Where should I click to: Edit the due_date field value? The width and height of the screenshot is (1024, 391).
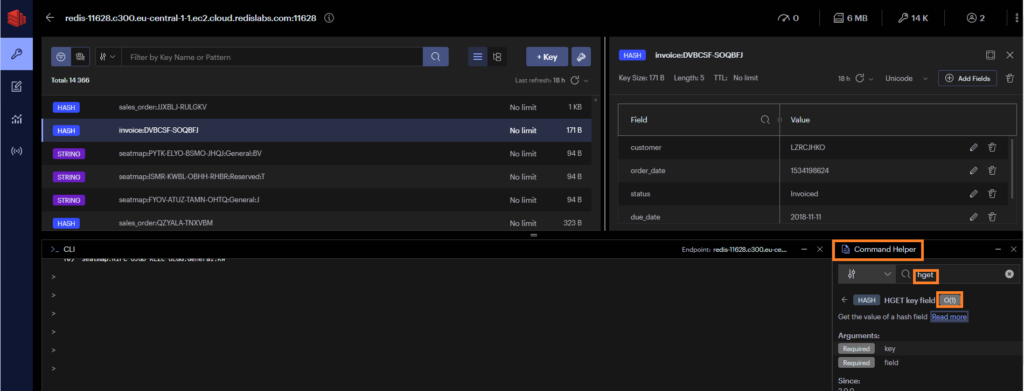click(x=974, y=217)
